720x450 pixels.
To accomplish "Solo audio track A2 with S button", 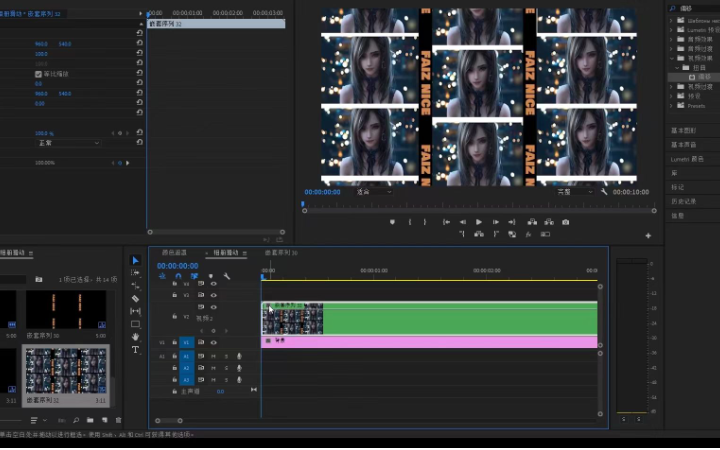I will [x=226, y=368].
